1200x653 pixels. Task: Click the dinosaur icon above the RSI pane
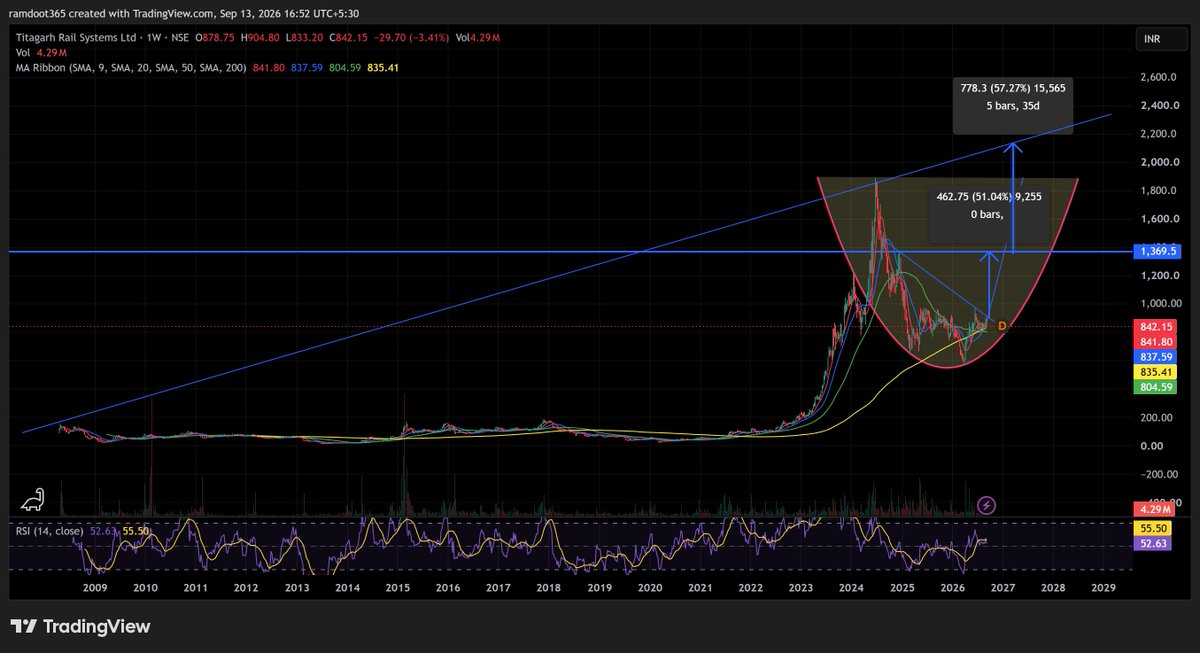point(34,500)
